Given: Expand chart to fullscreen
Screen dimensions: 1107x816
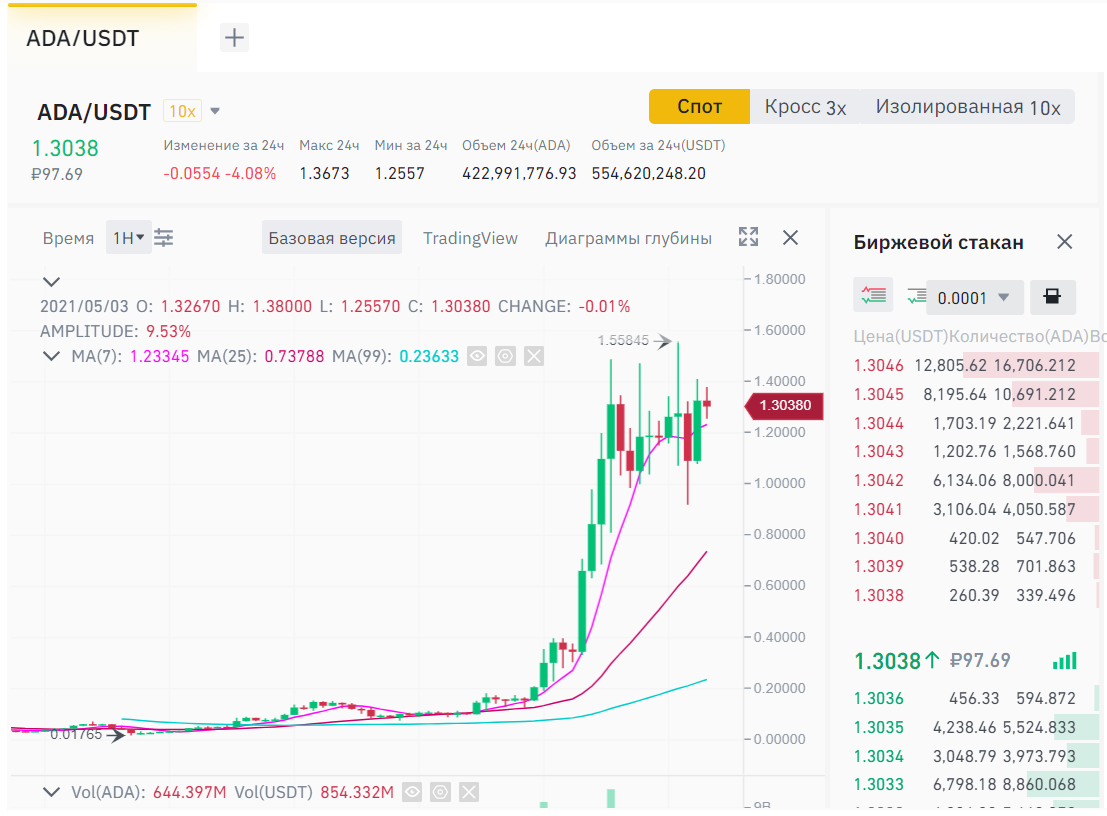Looking at the screenshot, I should [x=748, y=237].
